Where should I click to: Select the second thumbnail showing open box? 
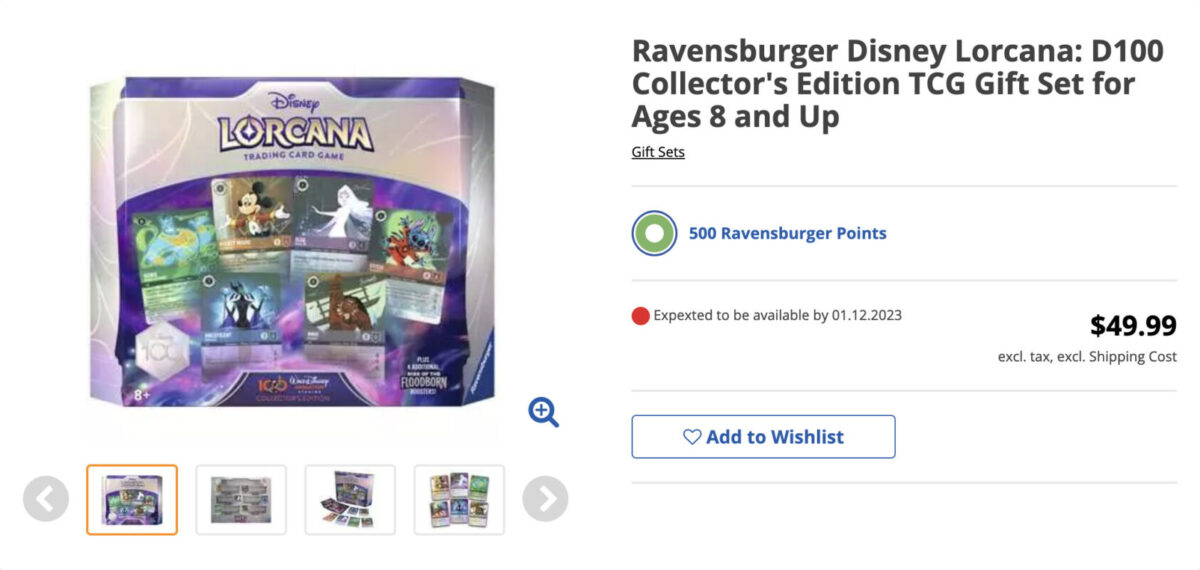pos(241,499)
